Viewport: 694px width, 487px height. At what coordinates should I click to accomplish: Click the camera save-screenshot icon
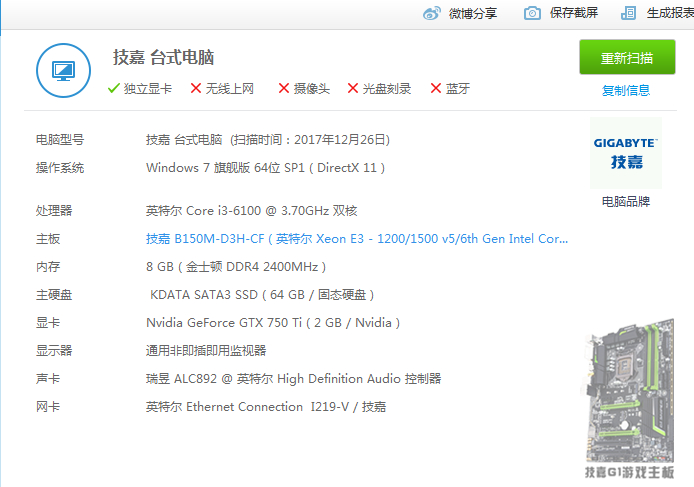click(532, 13)
